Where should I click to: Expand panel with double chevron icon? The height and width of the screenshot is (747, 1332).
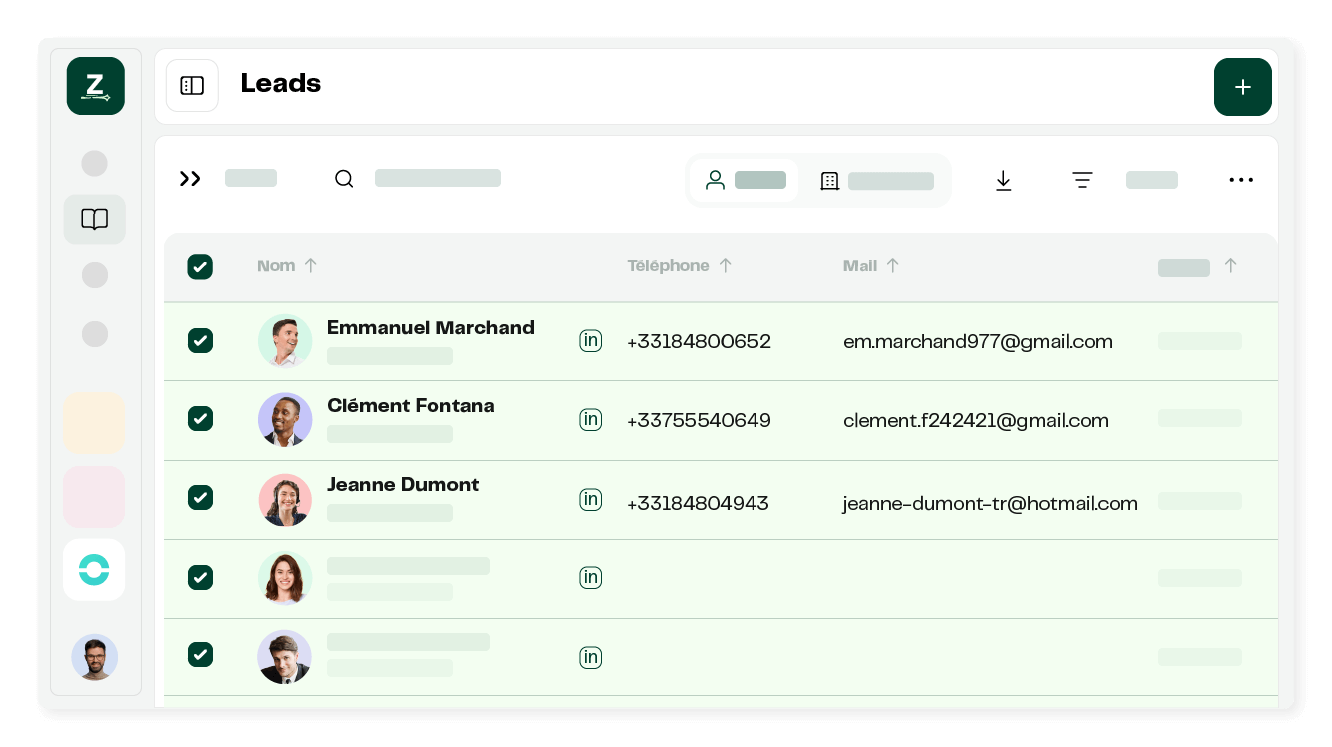pos(190,179)
